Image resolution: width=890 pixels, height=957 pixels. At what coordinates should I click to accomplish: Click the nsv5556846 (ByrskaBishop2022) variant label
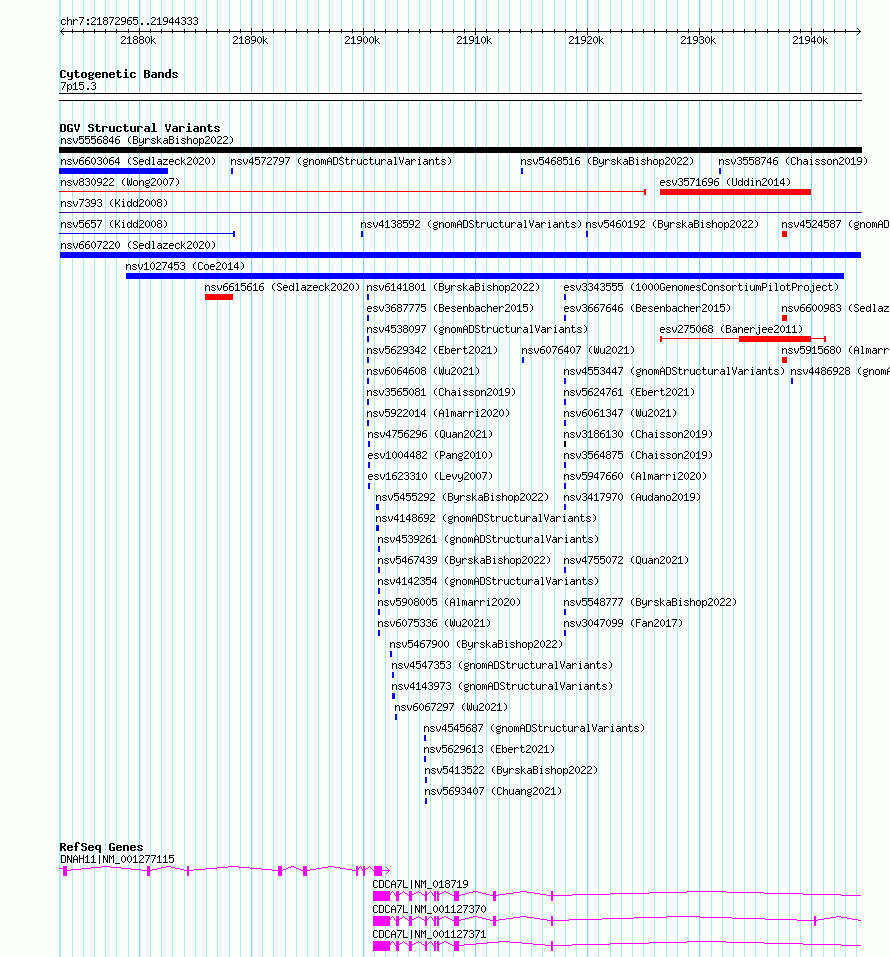(147, 140)
